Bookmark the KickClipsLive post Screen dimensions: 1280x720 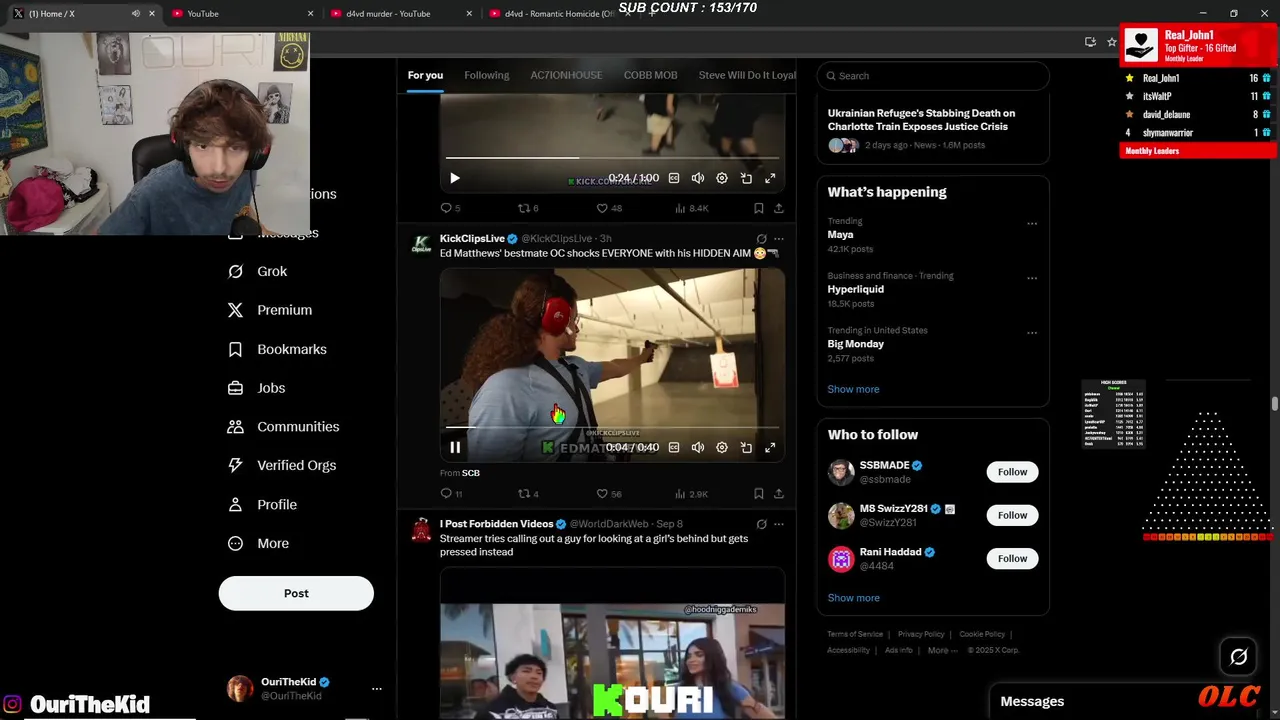click(x=759, y=494)
